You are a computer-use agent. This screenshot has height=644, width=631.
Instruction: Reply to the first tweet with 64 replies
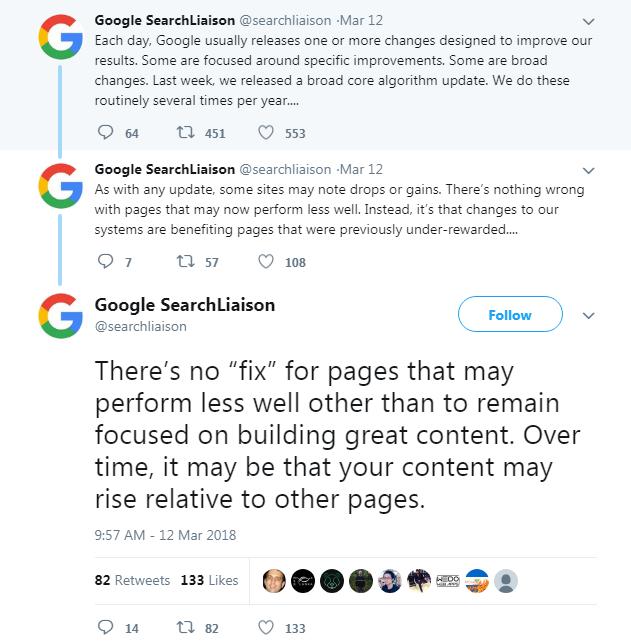(106, 133)
